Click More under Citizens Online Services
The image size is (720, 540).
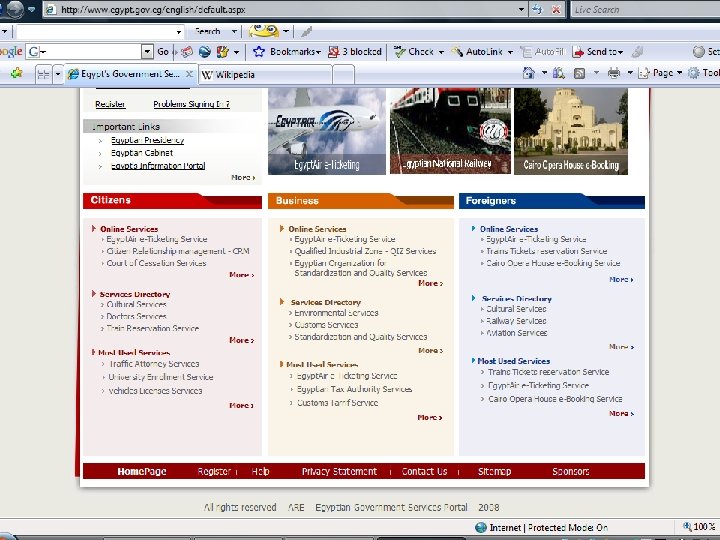pos(242,275)
